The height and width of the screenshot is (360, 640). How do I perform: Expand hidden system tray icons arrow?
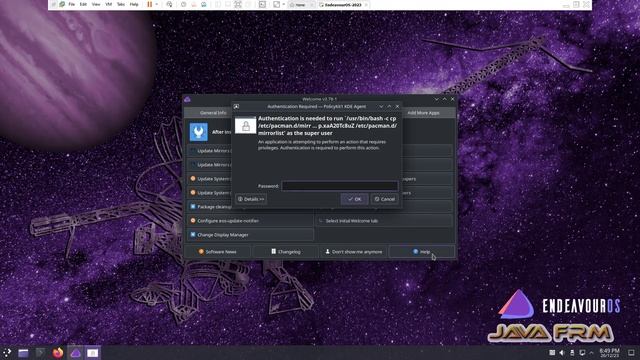(x=591, y=353)
